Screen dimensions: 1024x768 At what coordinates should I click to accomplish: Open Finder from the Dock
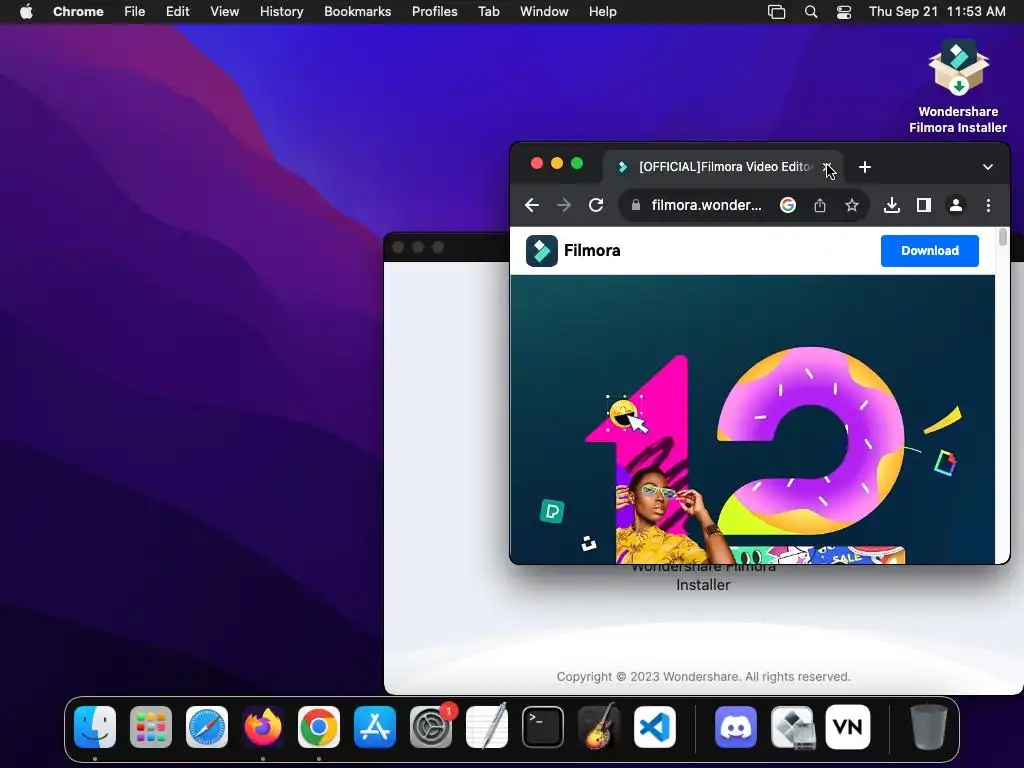click(x=95, y=727)
